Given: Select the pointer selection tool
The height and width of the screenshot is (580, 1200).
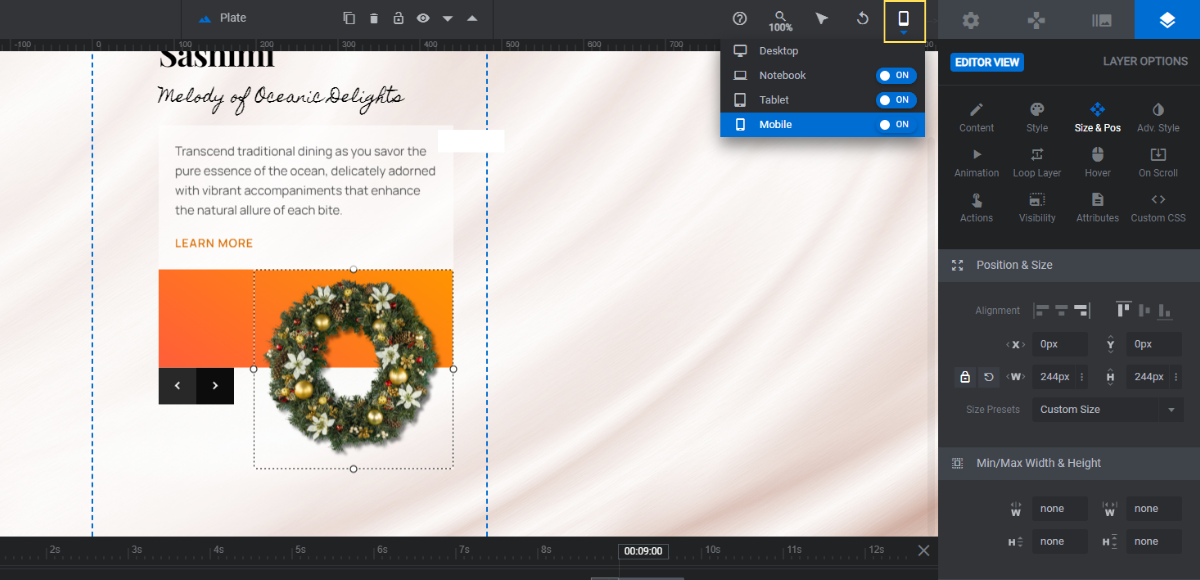Looking at the screenshot, I should (822, 19).
